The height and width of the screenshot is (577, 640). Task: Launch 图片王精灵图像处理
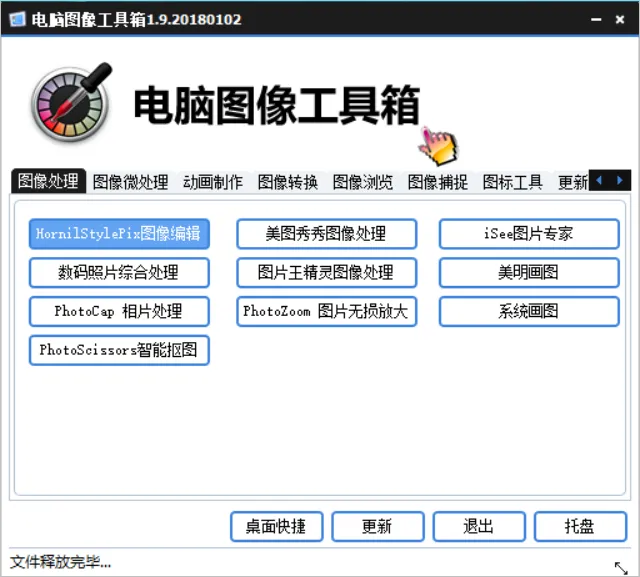[x=327, y=273]
